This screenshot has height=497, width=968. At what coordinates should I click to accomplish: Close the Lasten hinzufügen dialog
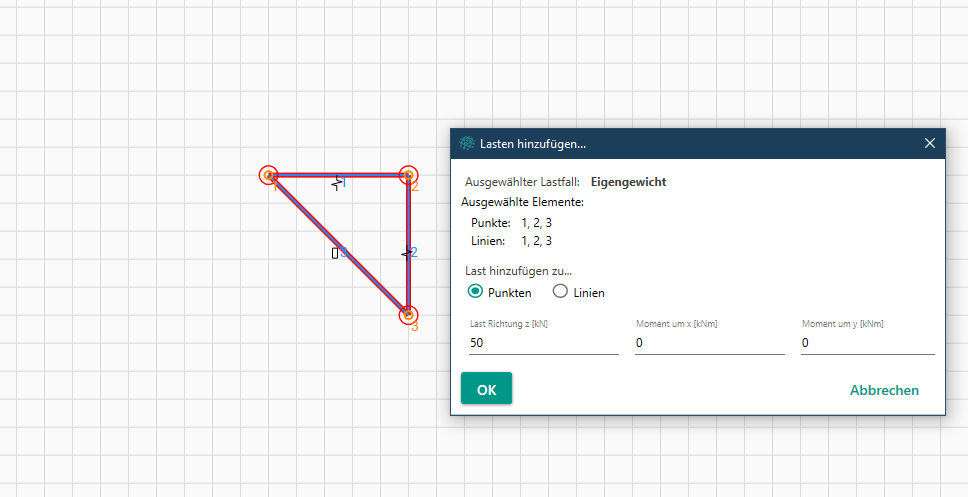click(x=930, y=143)
